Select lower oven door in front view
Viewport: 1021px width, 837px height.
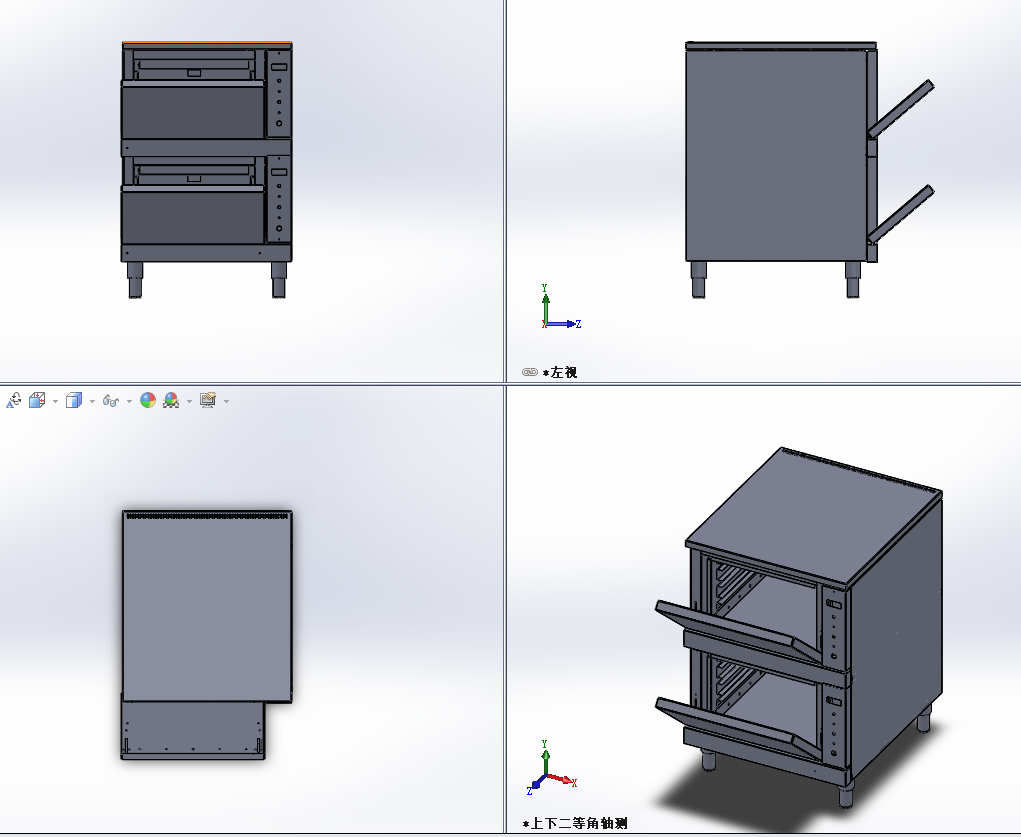193,216
